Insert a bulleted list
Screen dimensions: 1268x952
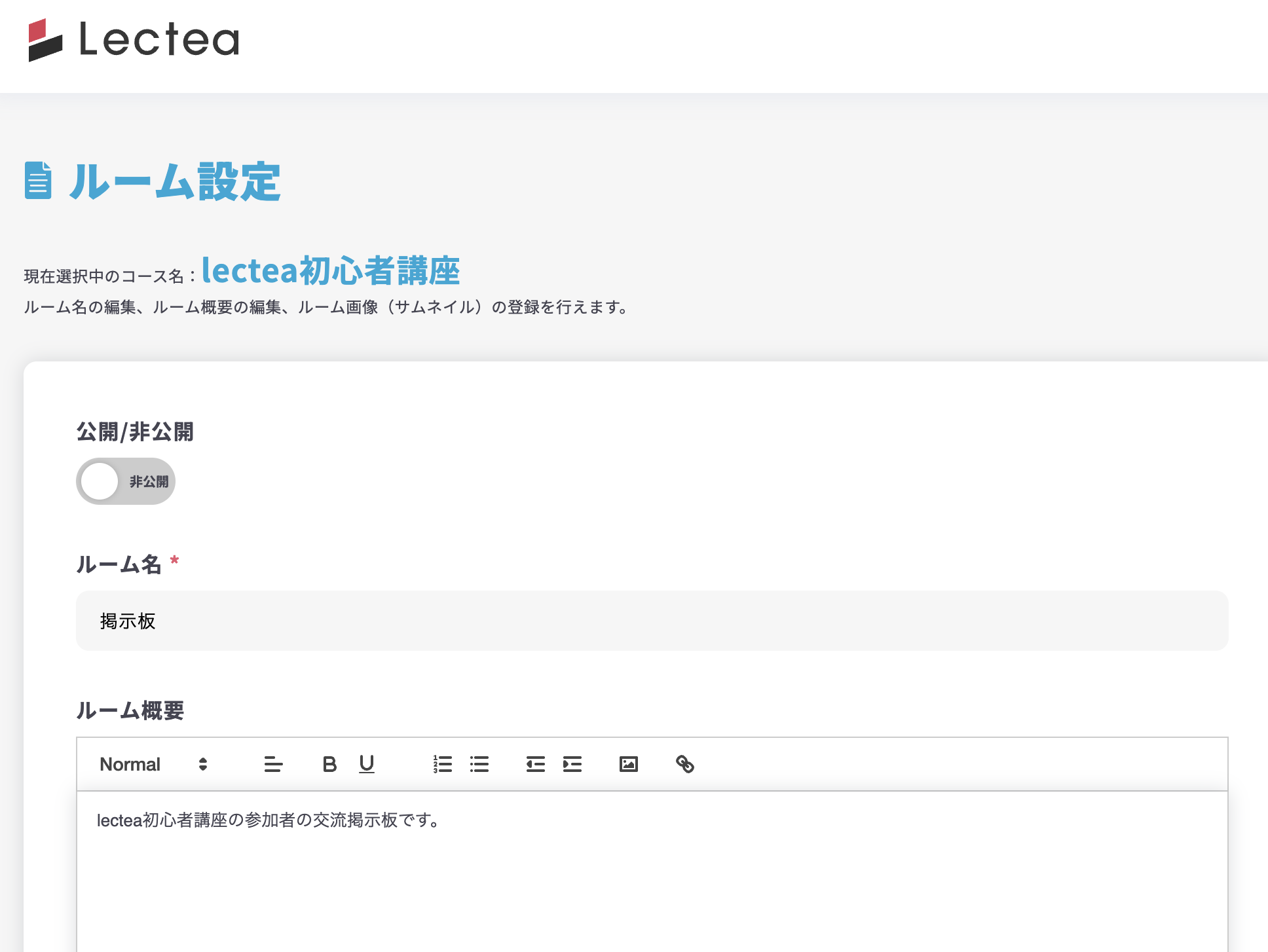click(x=479, y=764)
